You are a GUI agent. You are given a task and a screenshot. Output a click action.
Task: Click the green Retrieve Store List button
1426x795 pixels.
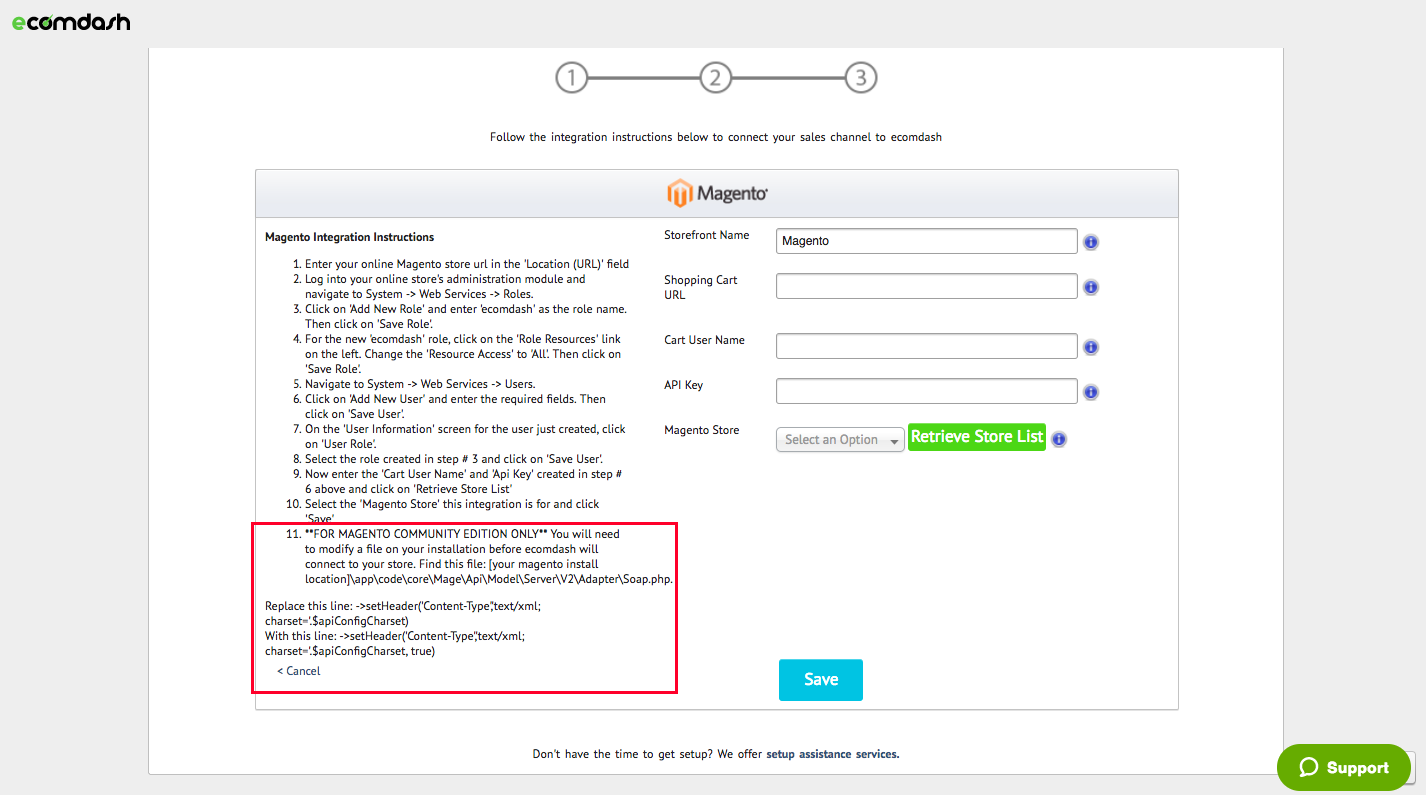coord(976,437)
